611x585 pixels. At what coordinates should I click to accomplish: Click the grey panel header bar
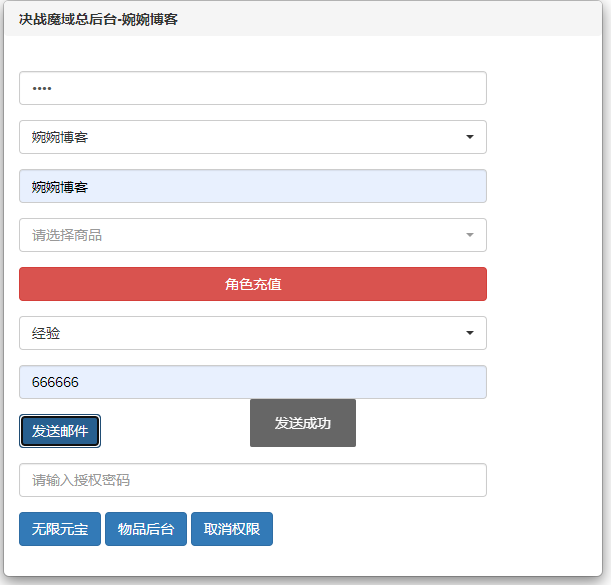[x=400, y=19]
